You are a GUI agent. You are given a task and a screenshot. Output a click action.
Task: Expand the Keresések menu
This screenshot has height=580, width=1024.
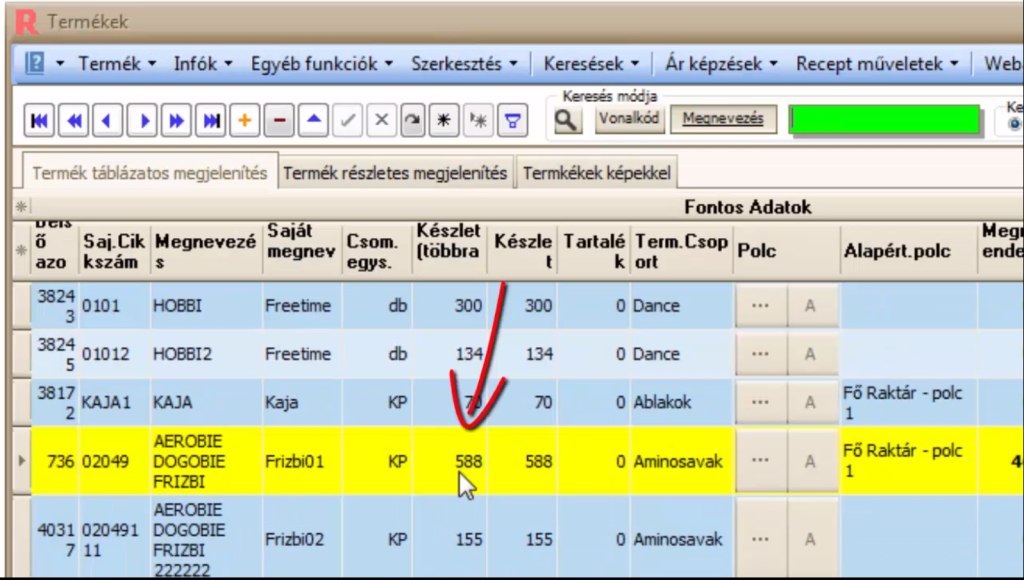click(x=586, y=62)
